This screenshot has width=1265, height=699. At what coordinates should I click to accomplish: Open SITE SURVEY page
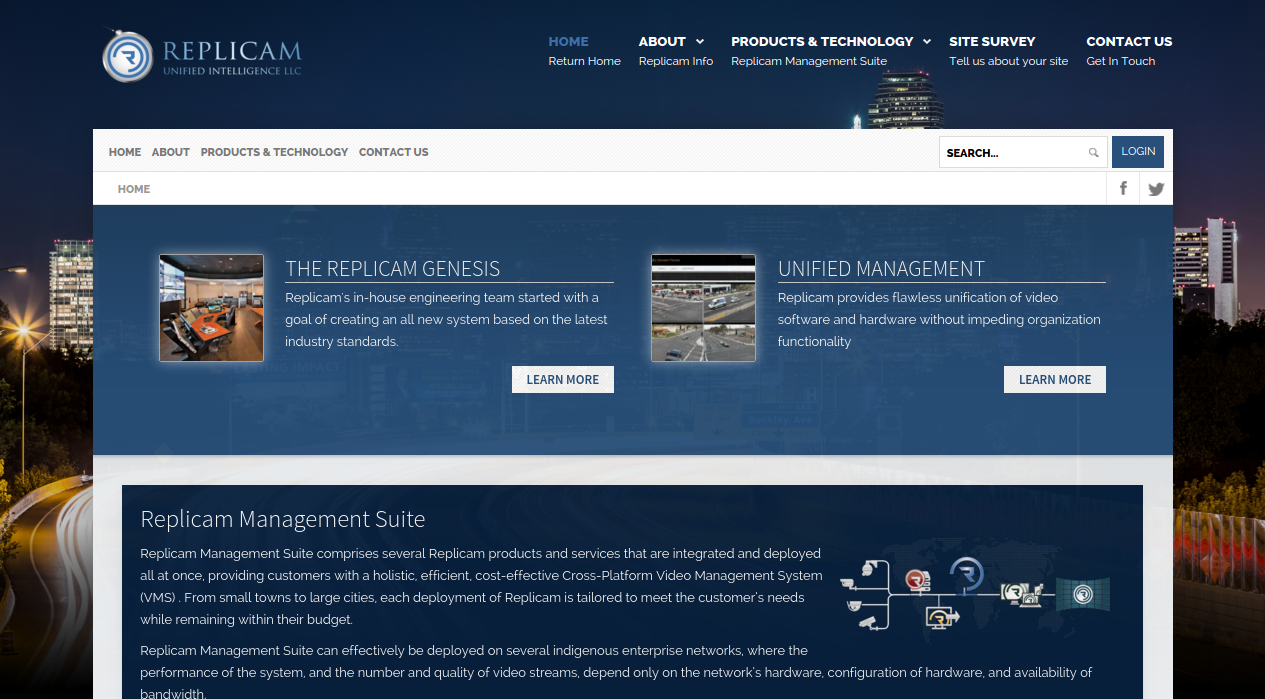click(x=992, y=41)
